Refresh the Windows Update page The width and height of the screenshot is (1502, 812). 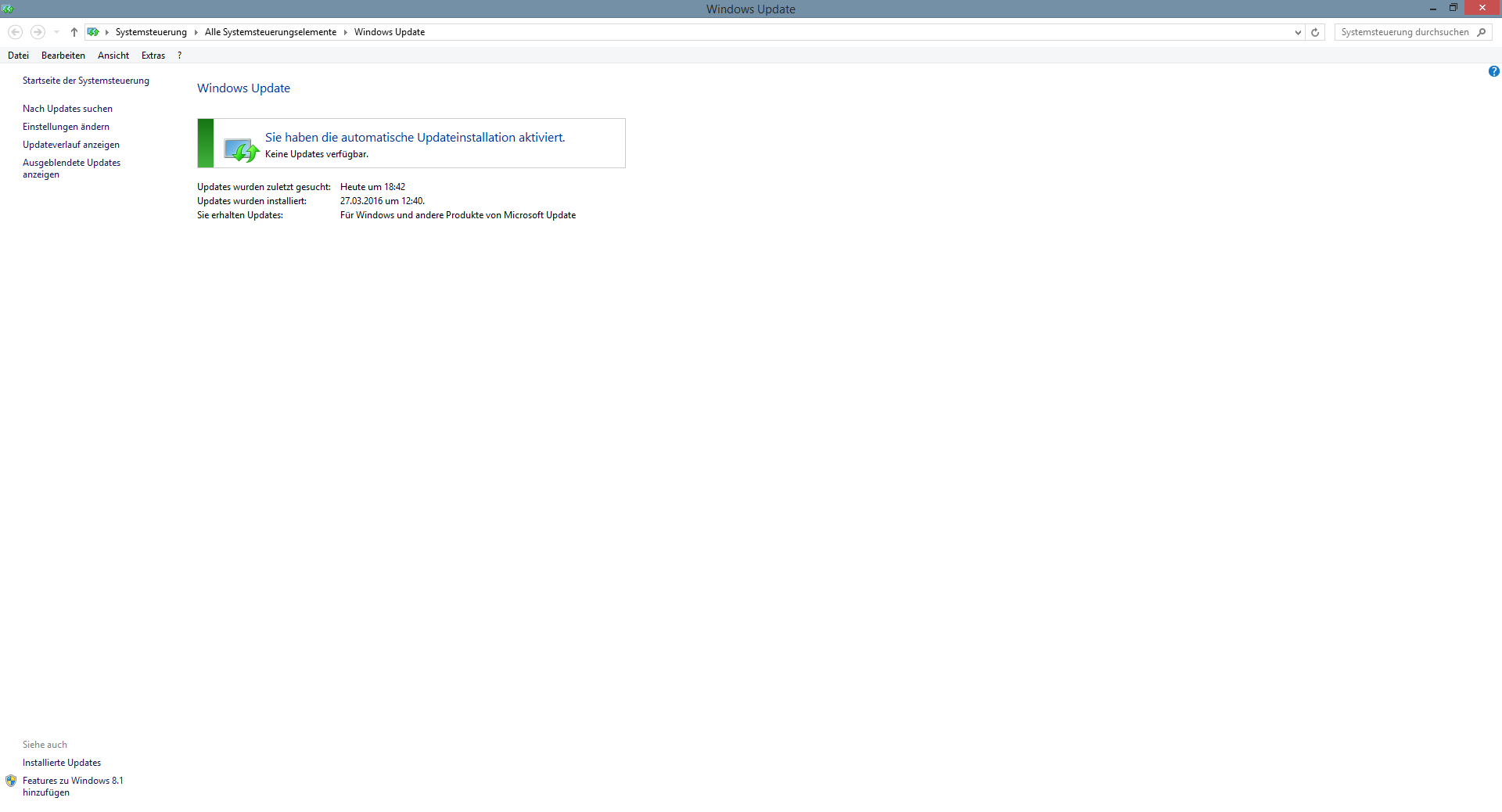coord(1315,32)
